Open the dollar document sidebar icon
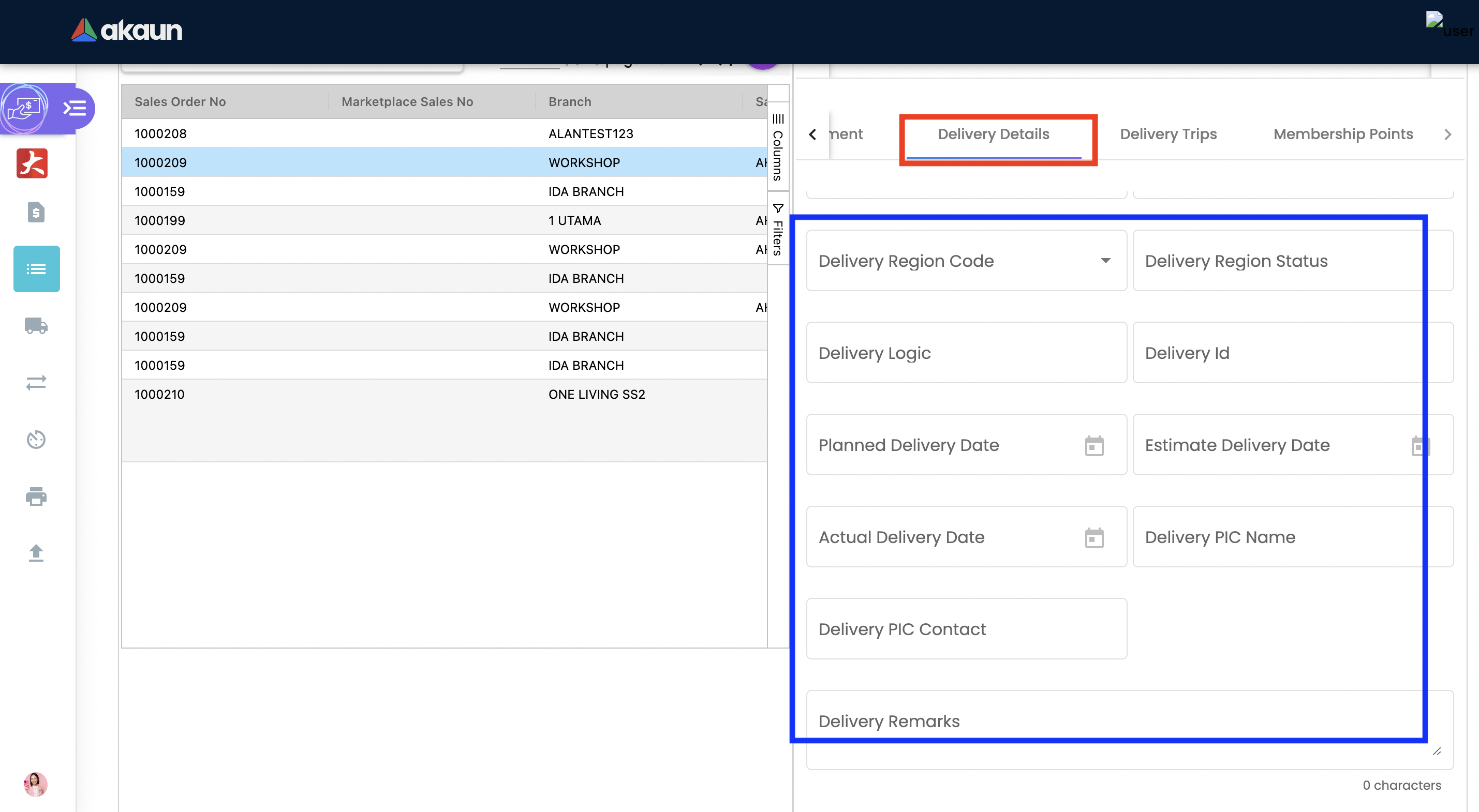 tap(36, 213)
